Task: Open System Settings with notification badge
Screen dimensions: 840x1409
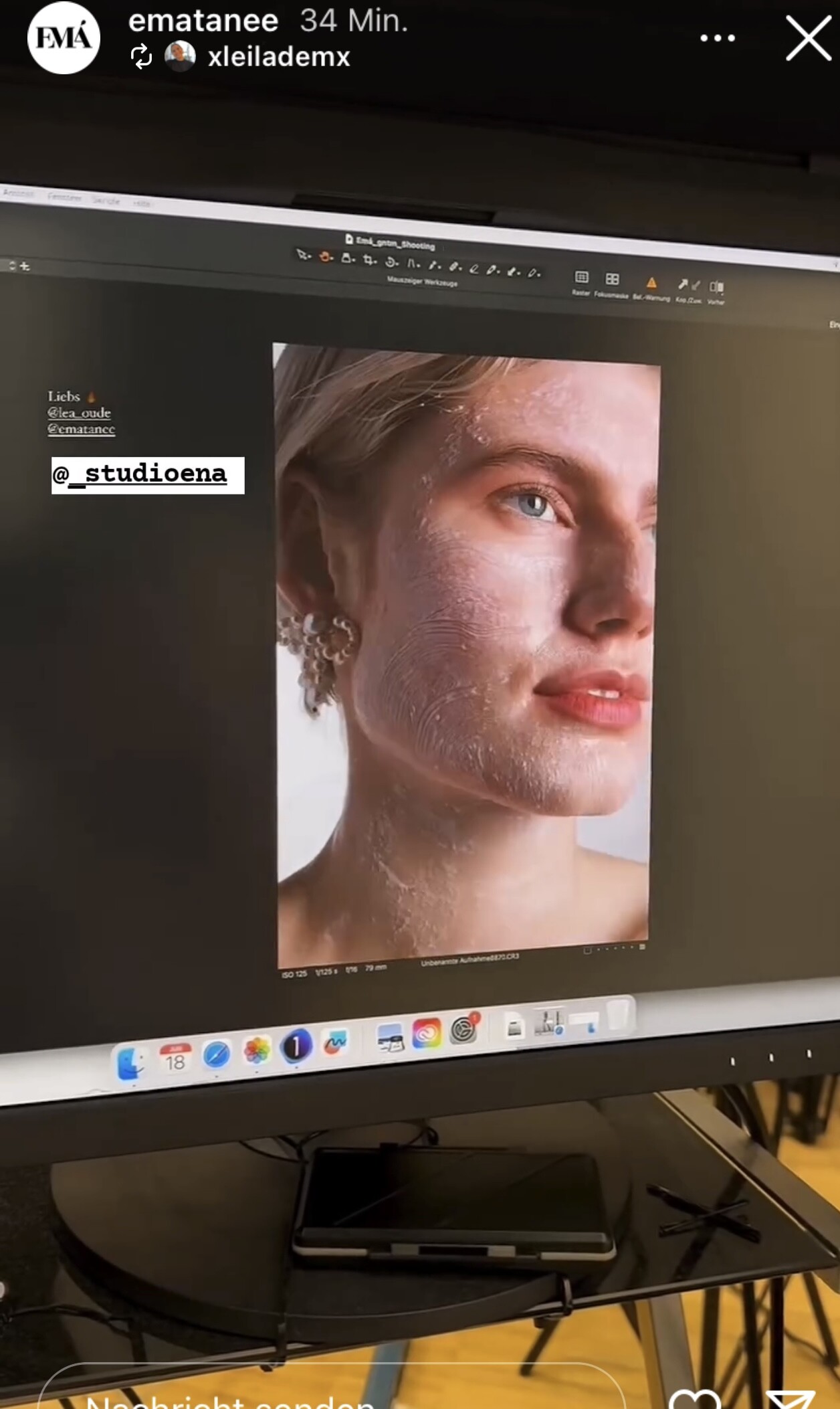Action: 464,1029
